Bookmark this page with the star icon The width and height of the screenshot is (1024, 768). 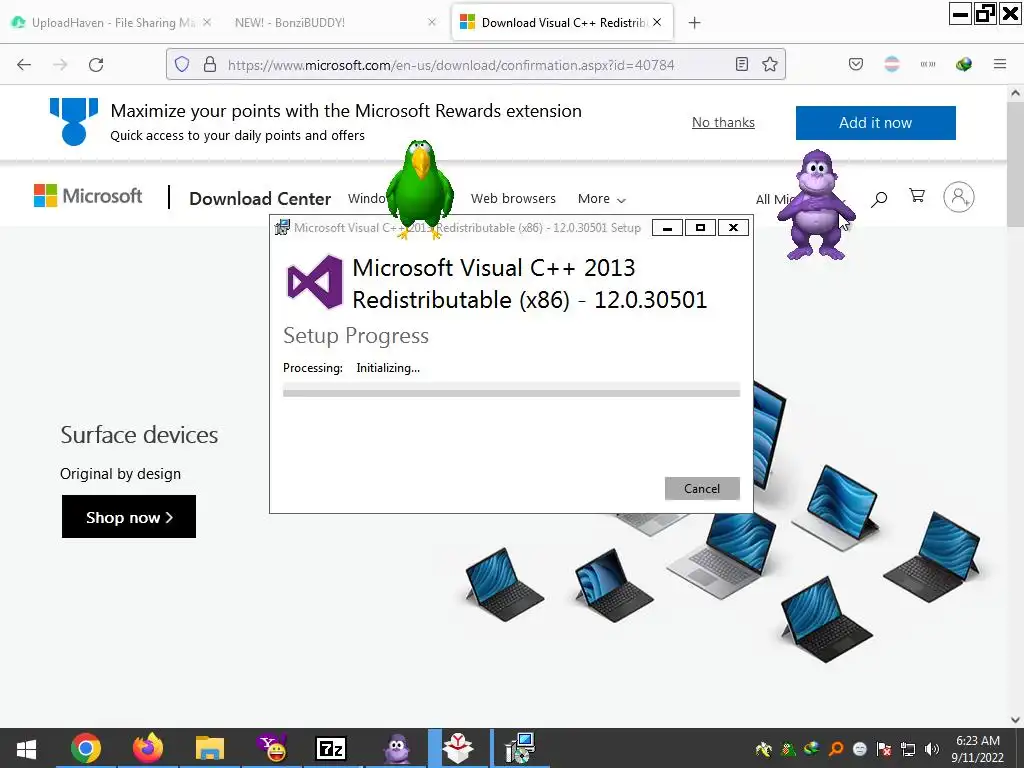point(770,65)
